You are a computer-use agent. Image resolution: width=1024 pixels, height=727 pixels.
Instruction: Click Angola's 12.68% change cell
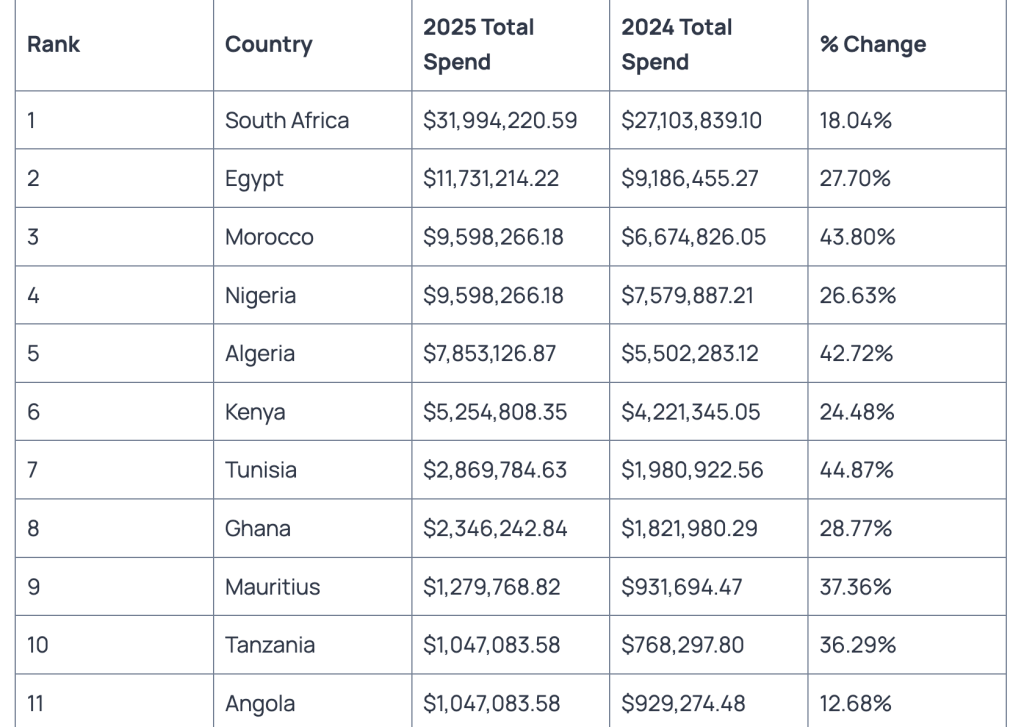pyautogui.click(x=855, y=704)
